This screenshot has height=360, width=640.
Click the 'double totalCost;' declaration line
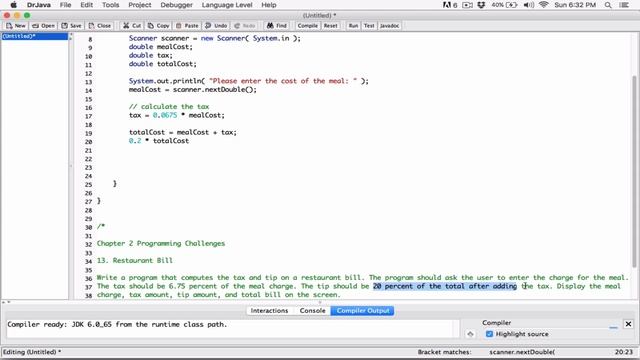click(x=162, y=64)
